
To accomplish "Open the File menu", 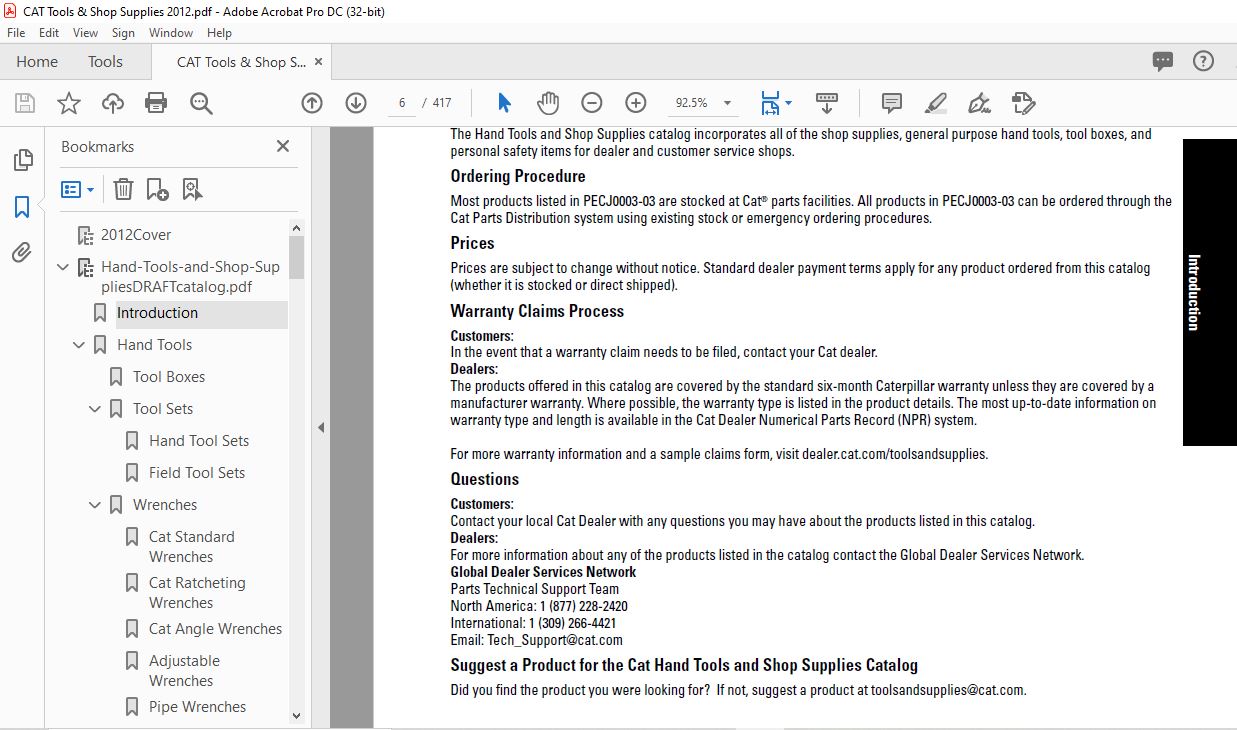I will click(16, 33).
